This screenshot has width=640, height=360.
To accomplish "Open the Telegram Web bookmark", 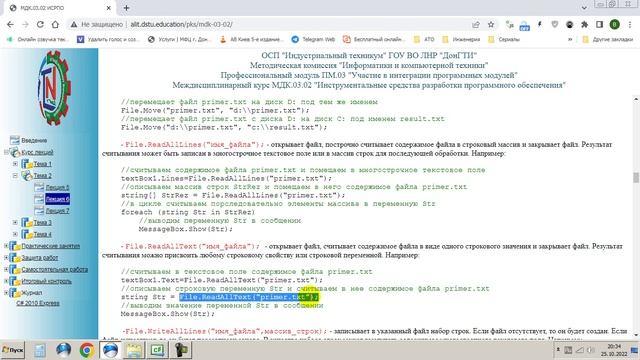I will click(x=313, y=39).
